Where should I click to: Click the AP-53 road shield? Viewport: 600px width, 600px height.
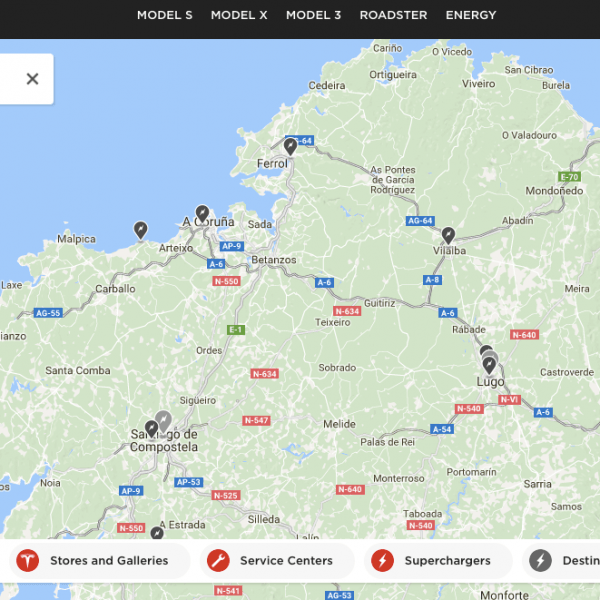click(x=189, y=482)
